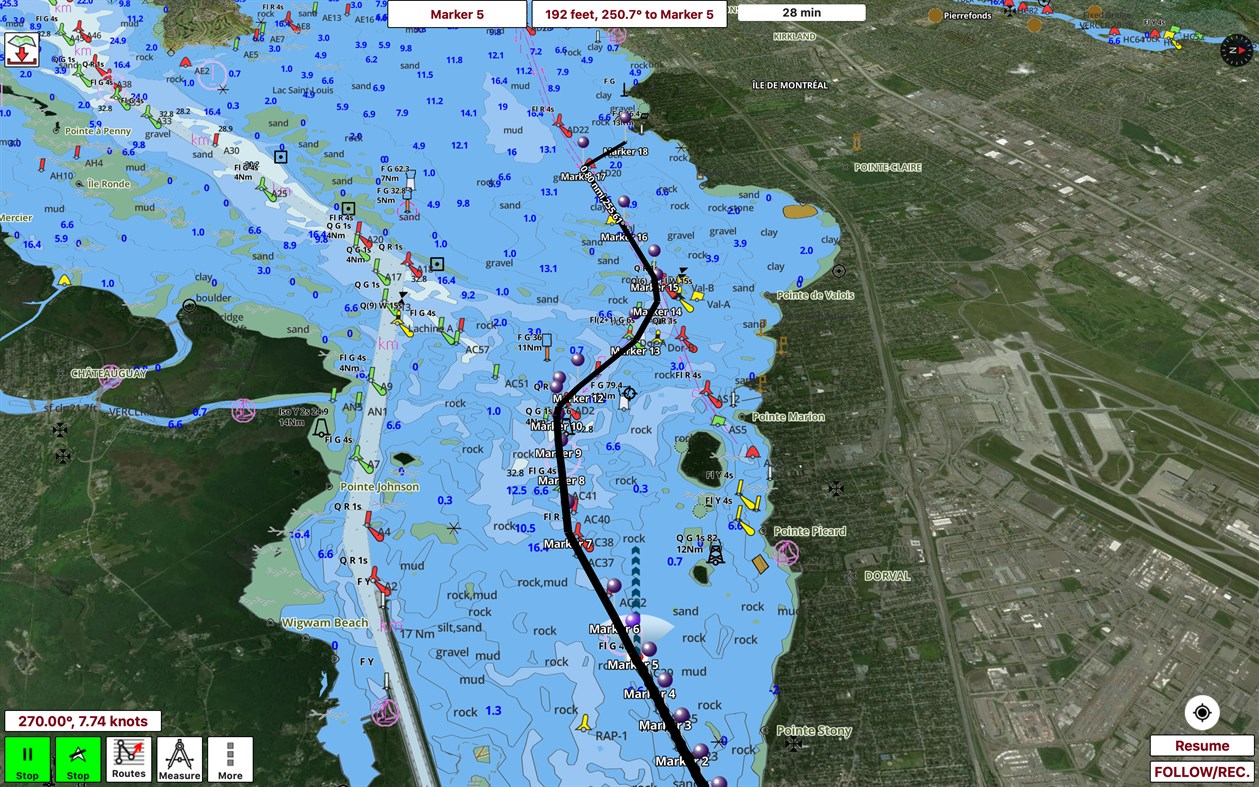This screenshot has height=787, width=1259.
Task: Open the Measure dividers tool
Action: click(179, 757)
